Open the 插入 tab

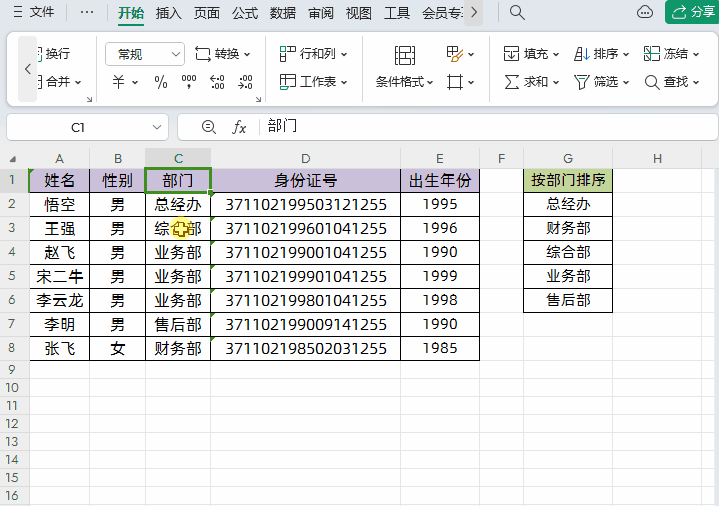pyautogui.click(x=169, y=13)
